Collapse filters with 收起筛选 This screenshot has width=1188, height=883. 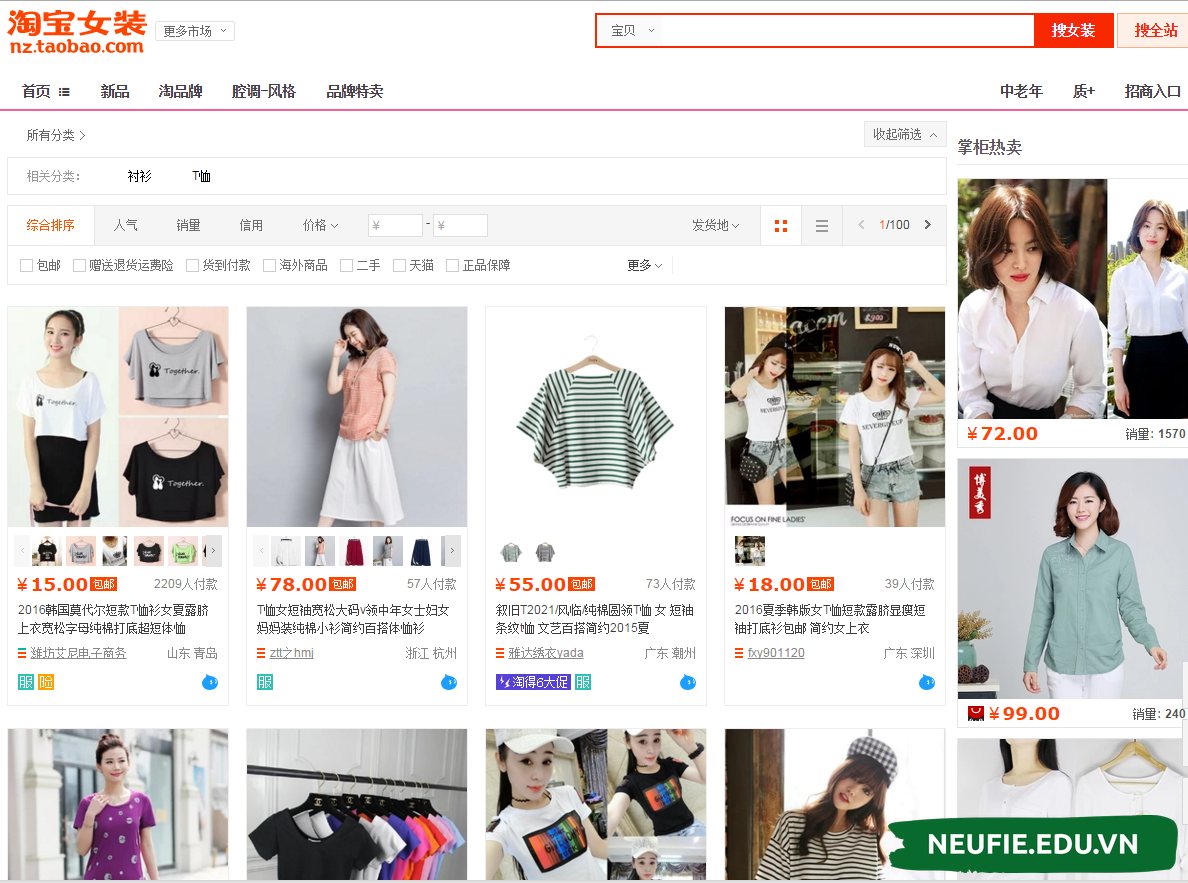click(905, 134)
